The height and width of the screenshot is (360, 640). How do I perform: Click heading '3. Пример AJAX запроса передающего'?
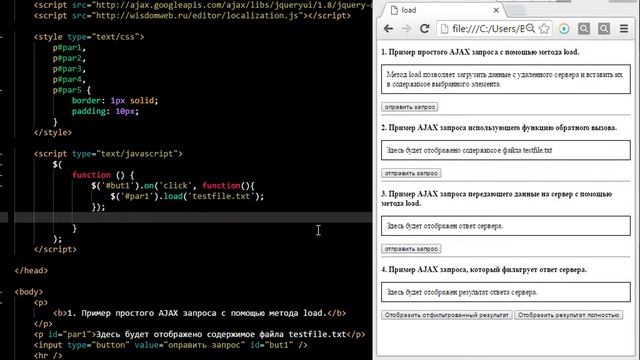tap(497, 198)
